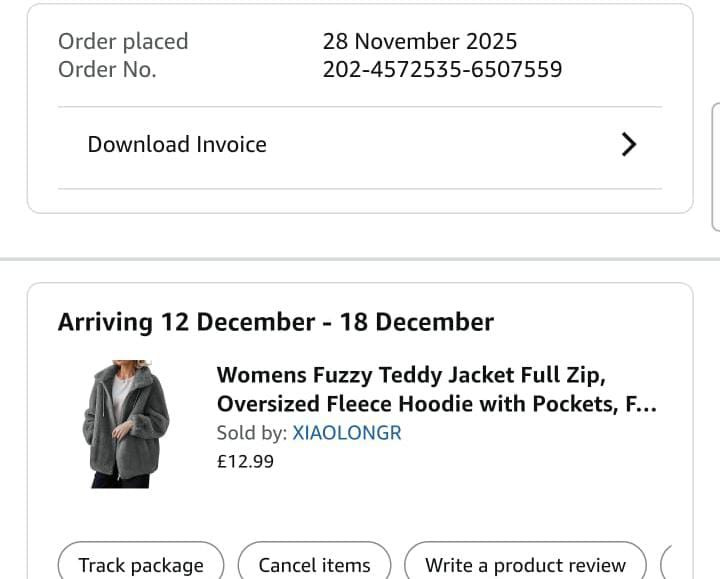Tap the partially visible card at right edge
The height and width of the screenshot is (579, 720).
pyautogui.click(x=714, y=165)
